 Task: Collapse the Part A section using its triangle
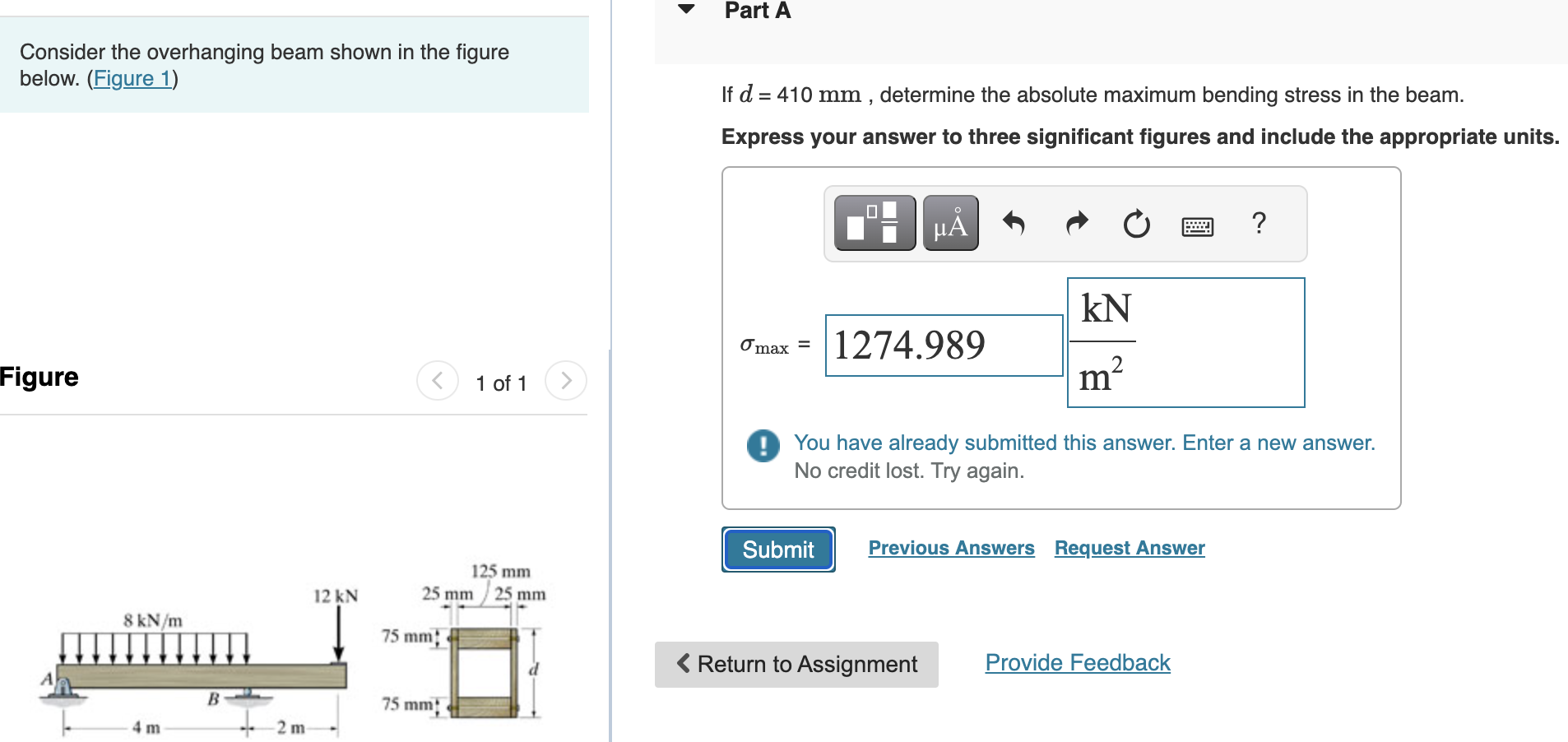click(x=685, y=8)
